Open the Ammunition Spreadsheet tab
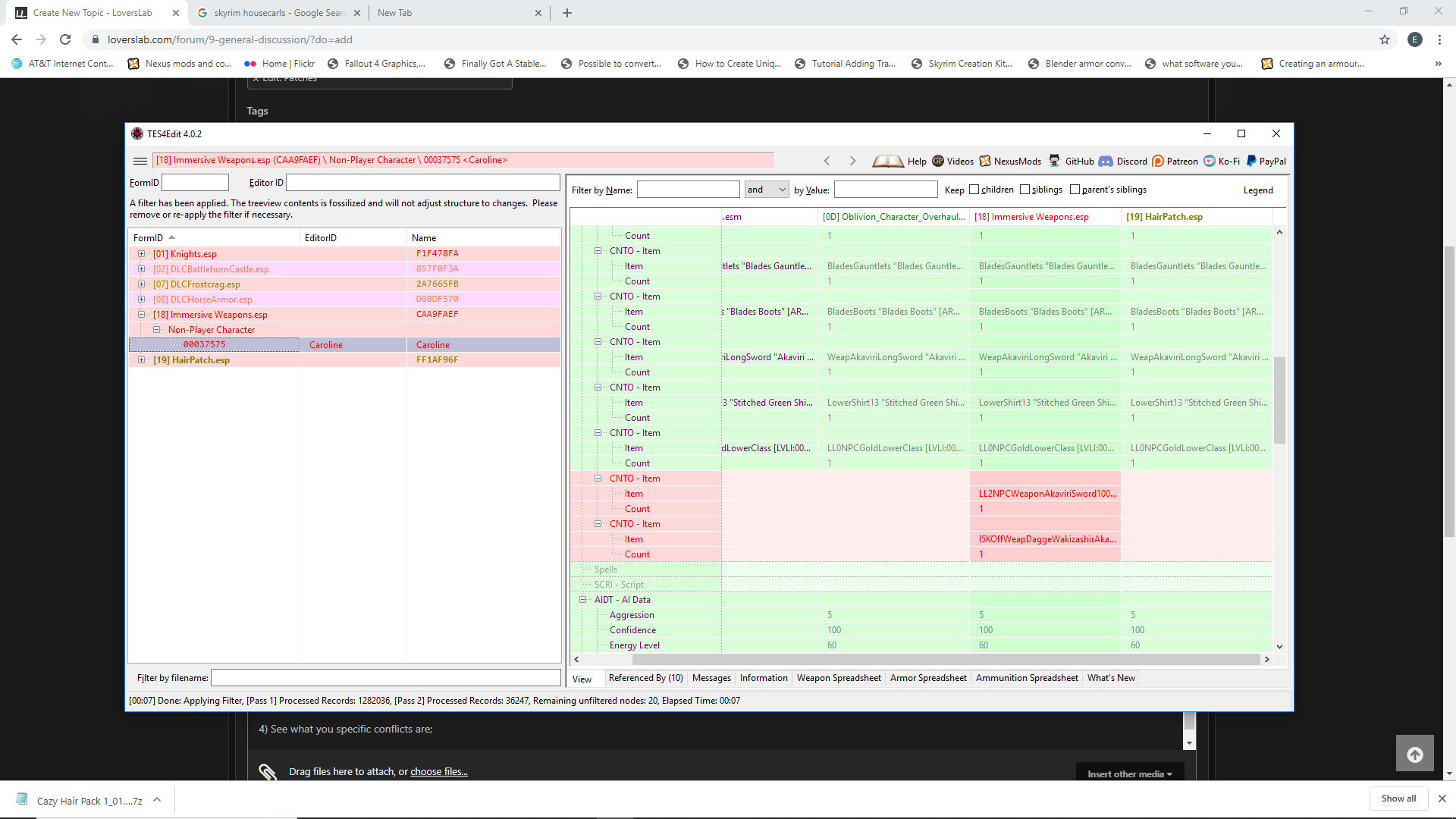This screenshot has width=1456, height=819. point(1027,678)
